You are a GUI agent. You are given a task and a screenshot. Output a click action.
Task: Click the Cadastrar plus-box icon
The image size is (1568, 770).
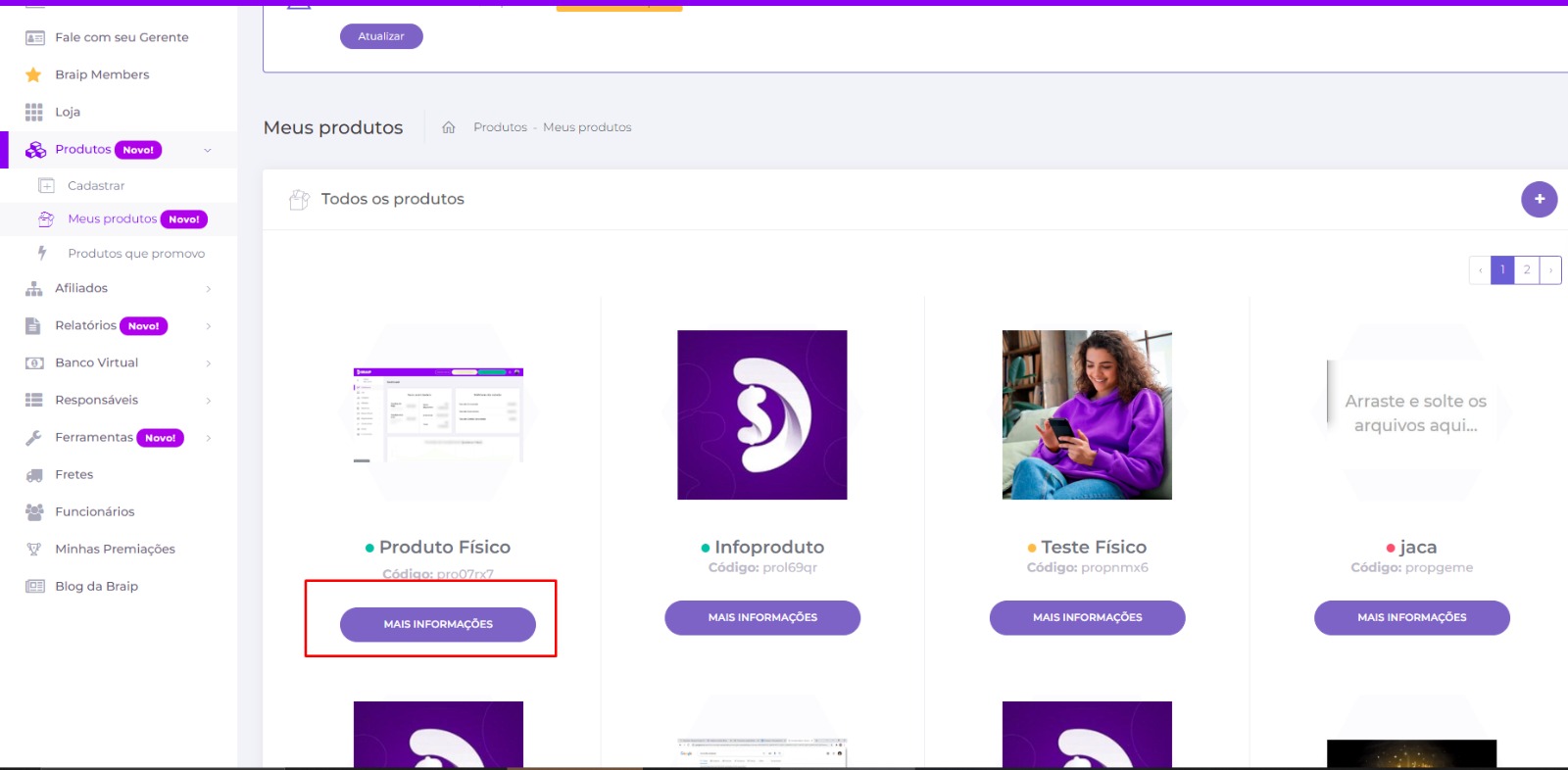pyautogui.click(x=46, y=186)
